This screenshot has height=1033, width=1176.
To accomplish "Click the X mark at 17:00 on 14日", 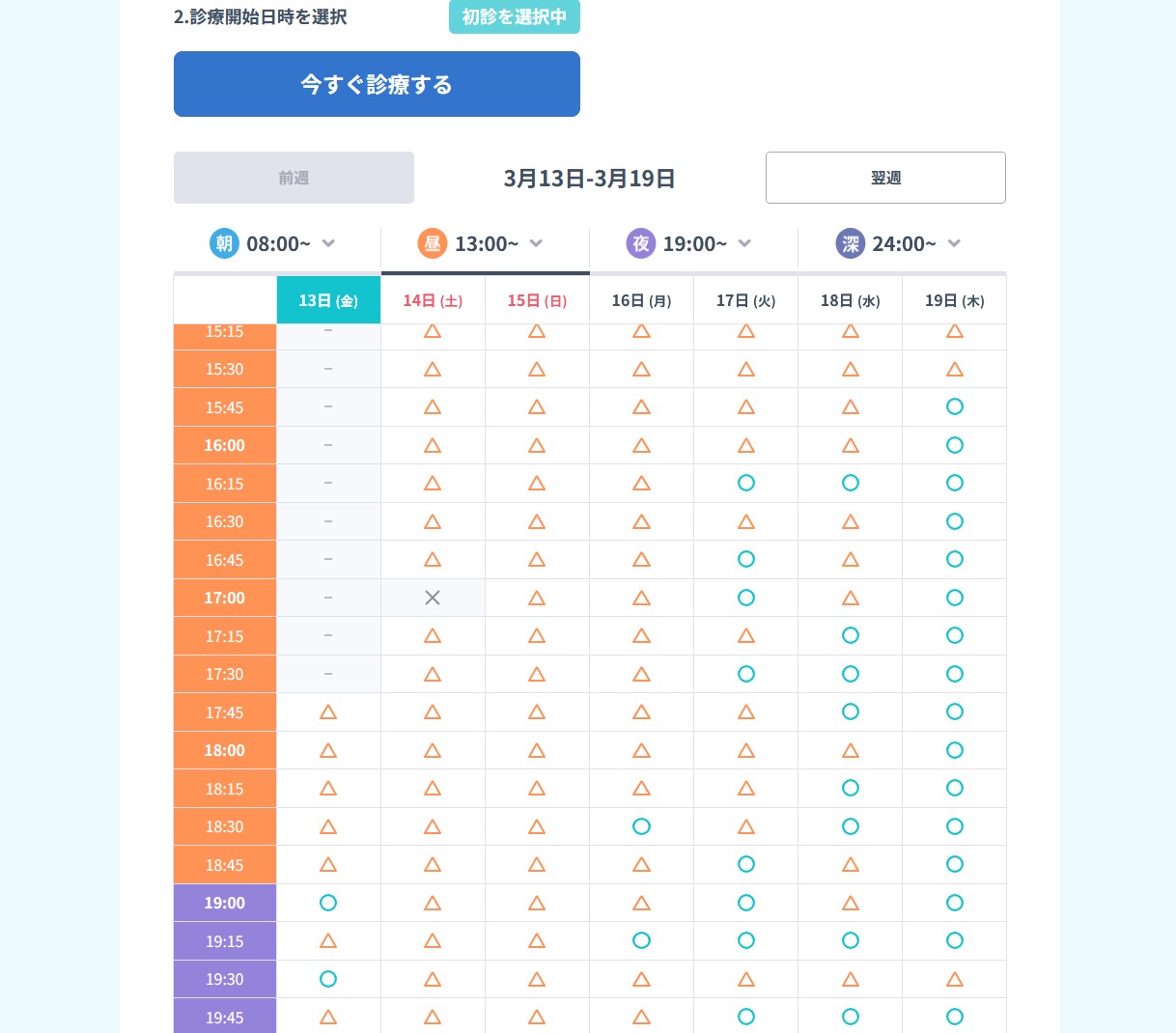I will coord(433,598).
